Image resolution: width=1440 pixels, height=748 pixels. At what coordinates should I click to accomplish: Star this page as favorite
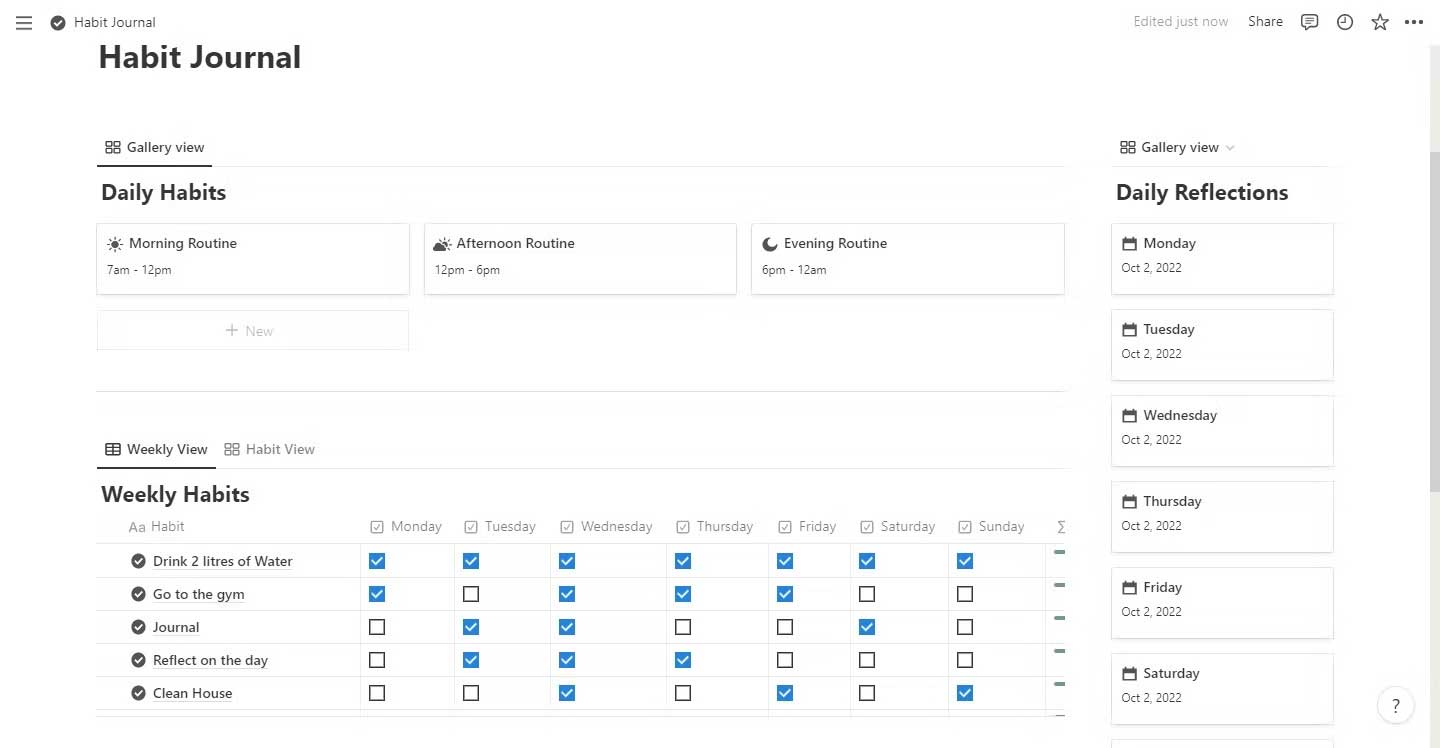click(x=1380, y=22)
